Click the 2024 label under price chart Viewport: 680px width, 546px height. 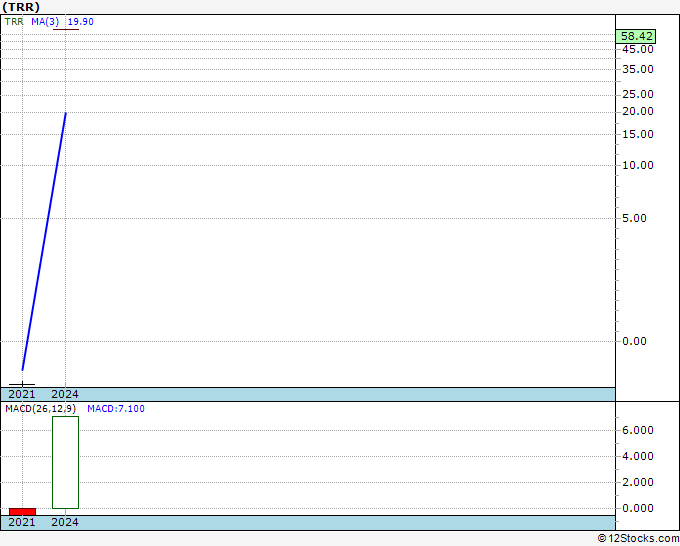[x=65, y=394]
